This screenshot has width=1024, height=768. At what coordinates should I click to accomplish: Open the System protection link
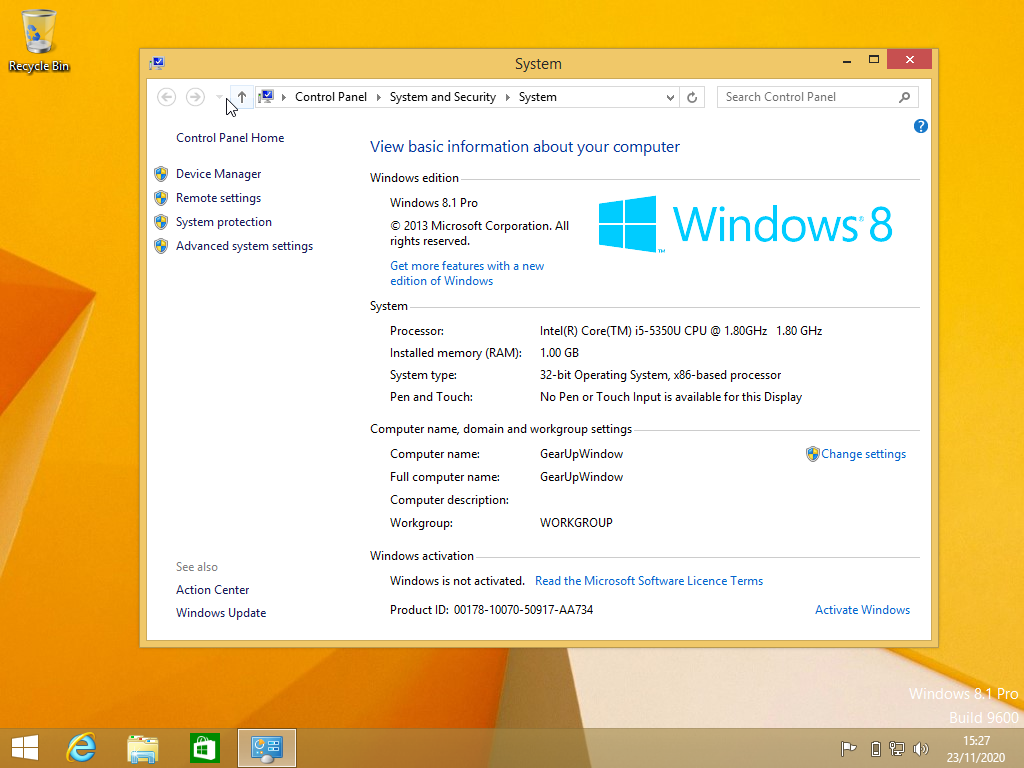coord(223,222)
